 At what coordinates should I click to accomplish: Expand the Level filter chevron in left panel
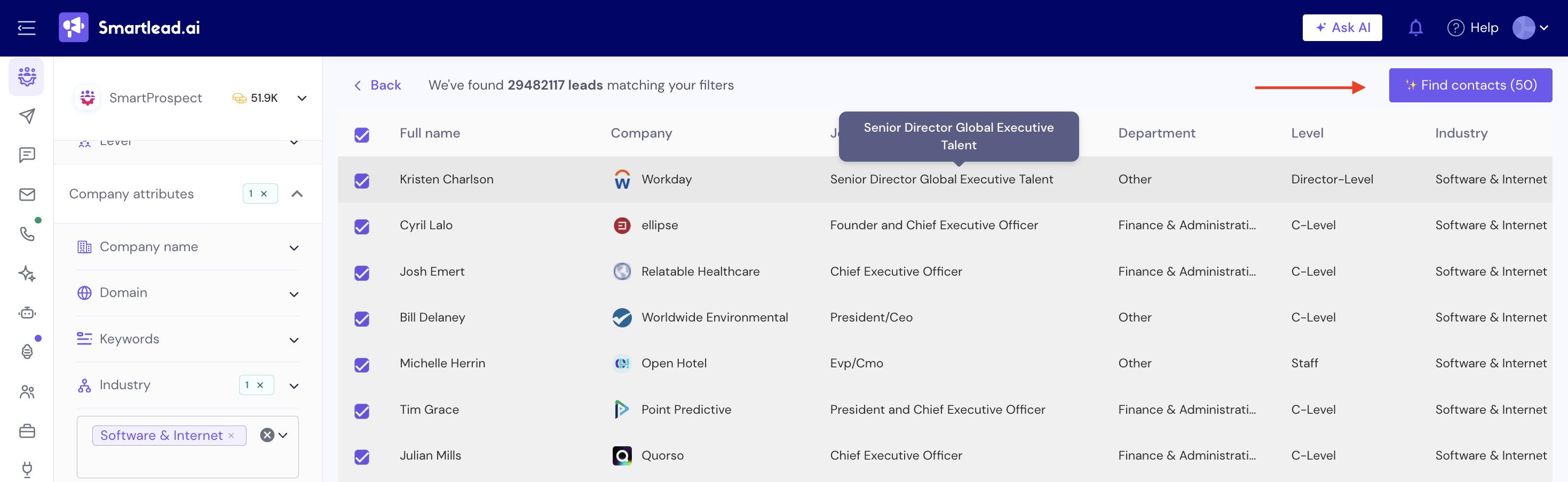294,143
